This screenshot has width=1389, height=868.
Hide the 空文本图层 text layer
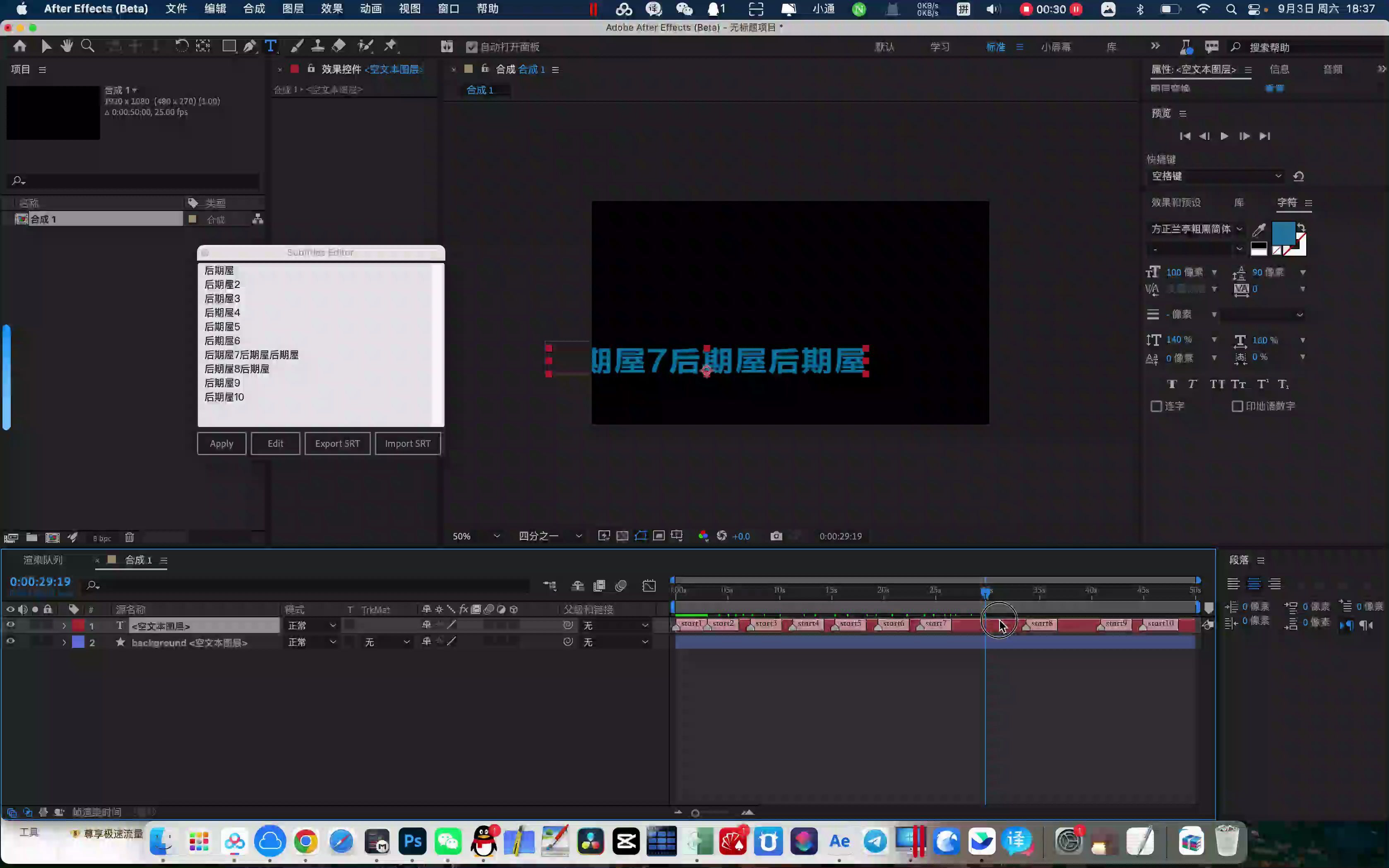10,625
